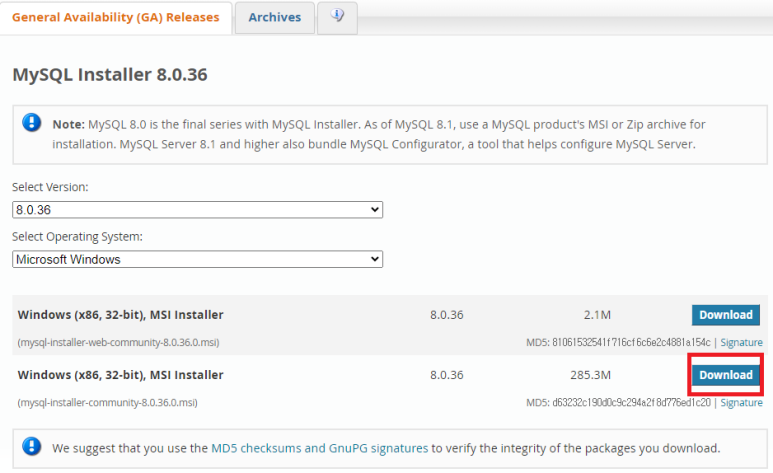This screenshot has height=473, width=773.
Task: Click the MD5 hash starting with d63232c190d0
Action: [x=632, y=402]
